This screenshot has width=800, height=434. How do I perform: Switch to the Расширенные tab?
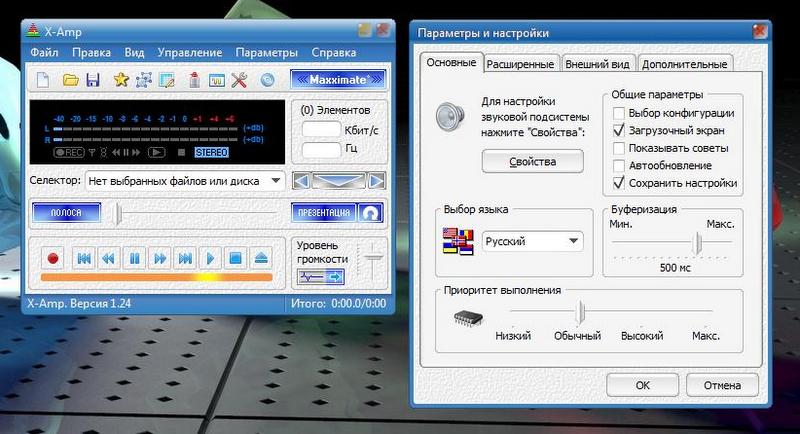(520, 64)
